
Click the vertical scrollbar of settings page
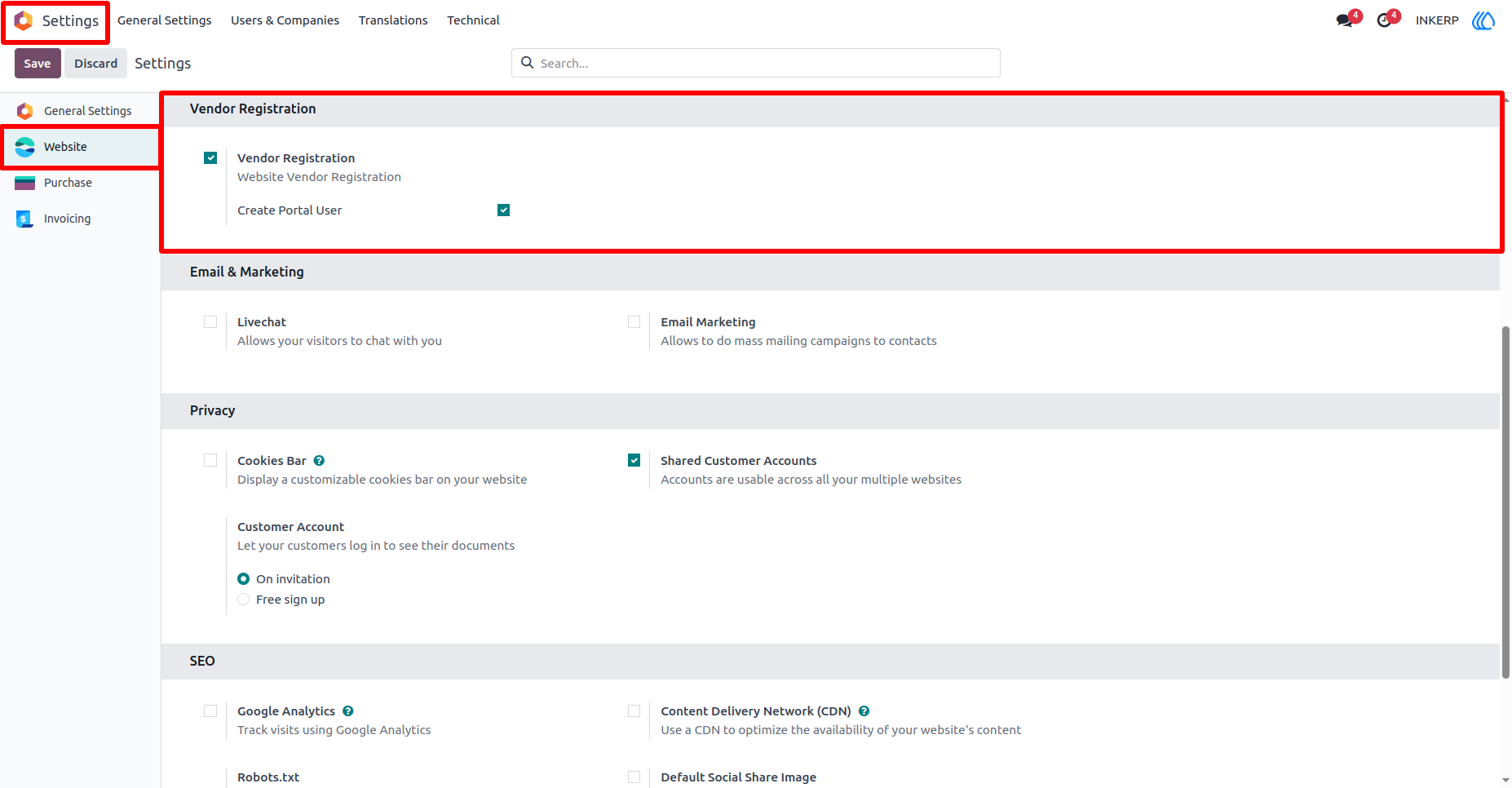(x=1505, y=502)
